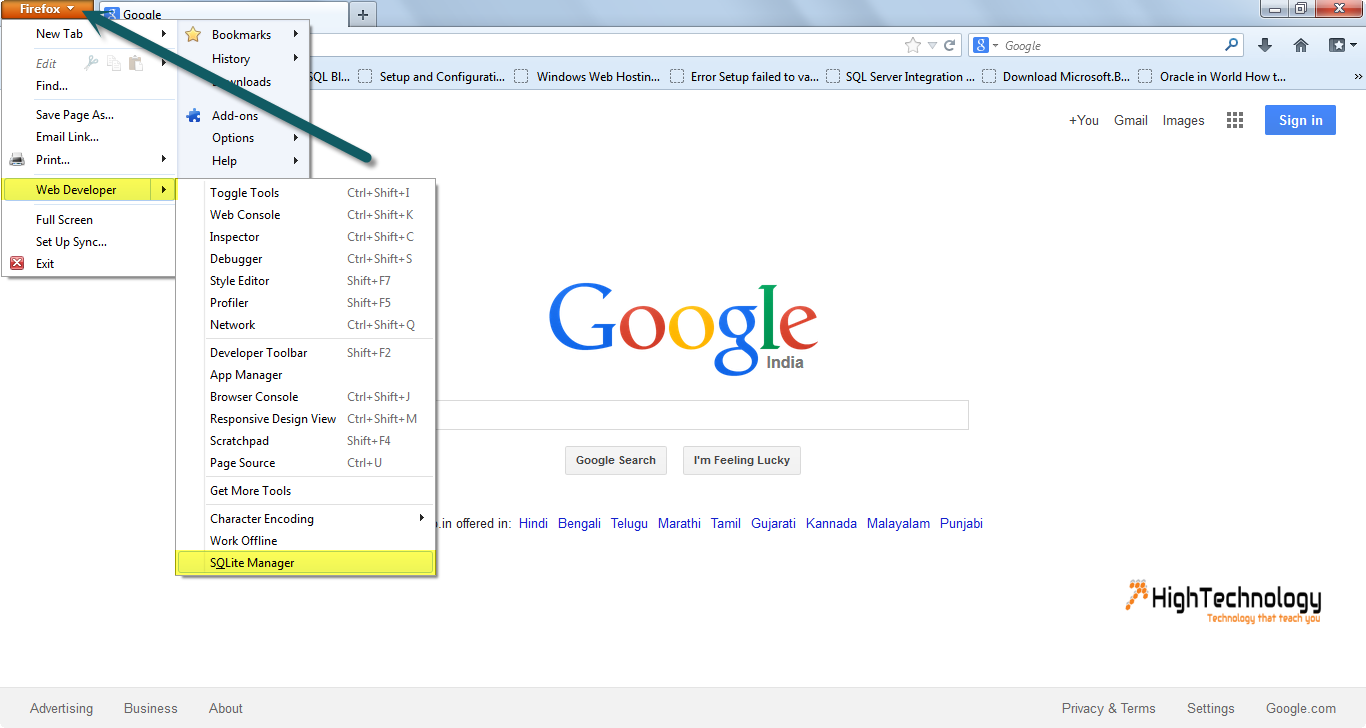Open the Oracle in World bookmark
This screenshot has width=1366, height=728.
click(x=1212, y=76)
